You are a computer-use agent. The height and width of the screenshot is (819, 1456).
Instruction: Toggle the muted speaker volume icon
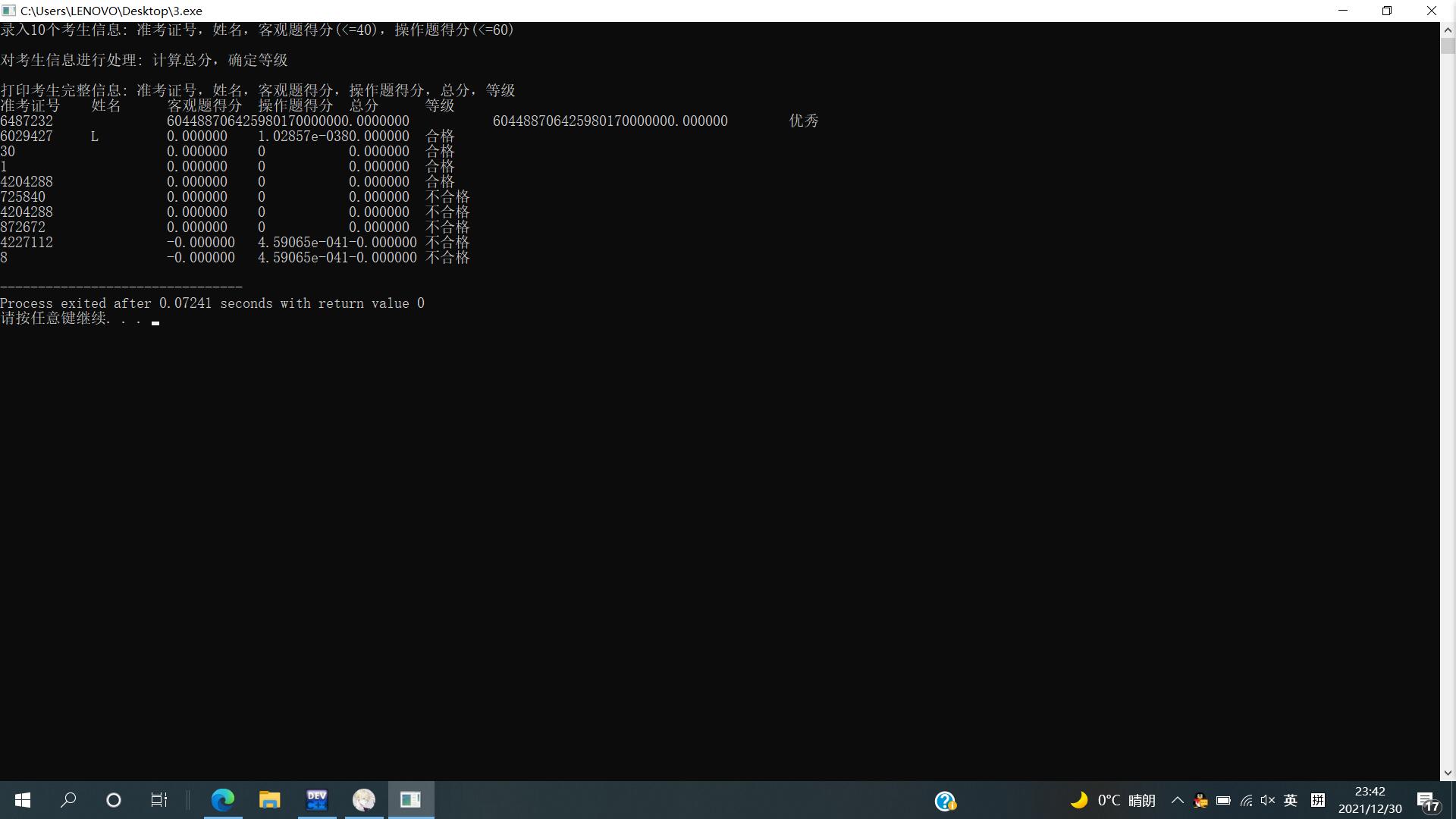(x=1268, y=800)
